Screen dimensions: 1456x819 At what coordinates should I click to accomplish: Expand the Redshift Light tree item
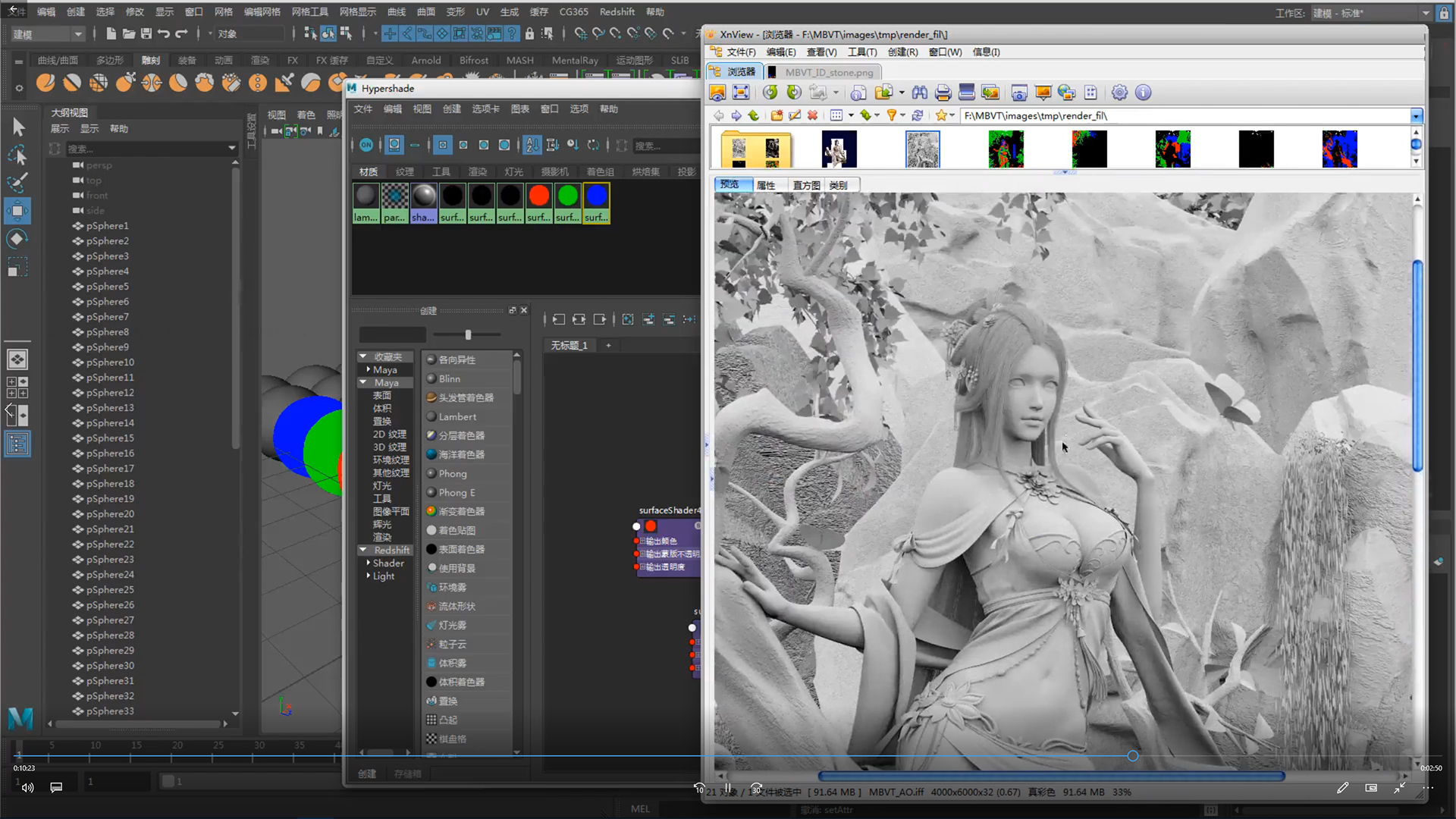368,576
